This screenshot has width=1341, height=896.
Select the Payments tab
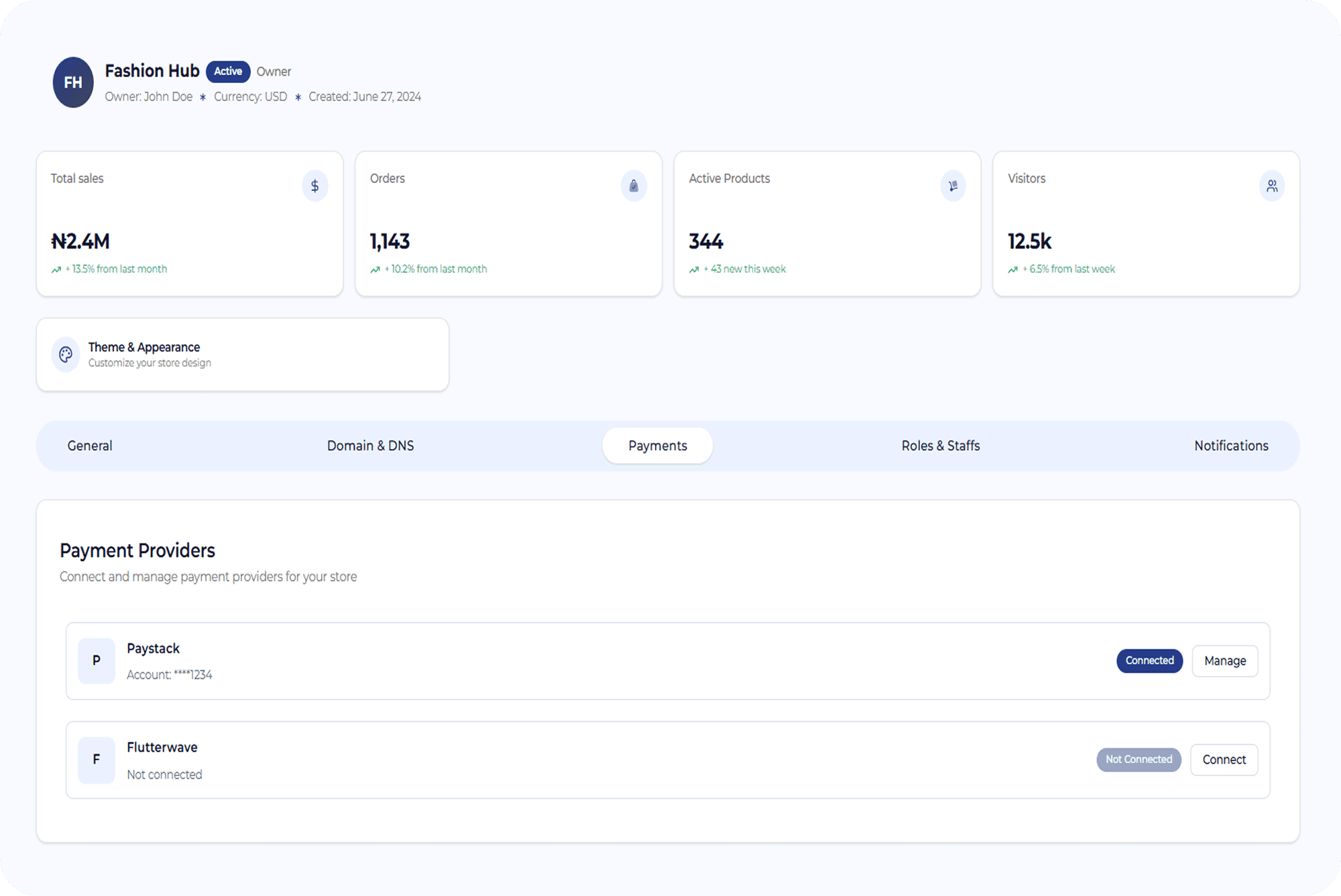(658, 446)
